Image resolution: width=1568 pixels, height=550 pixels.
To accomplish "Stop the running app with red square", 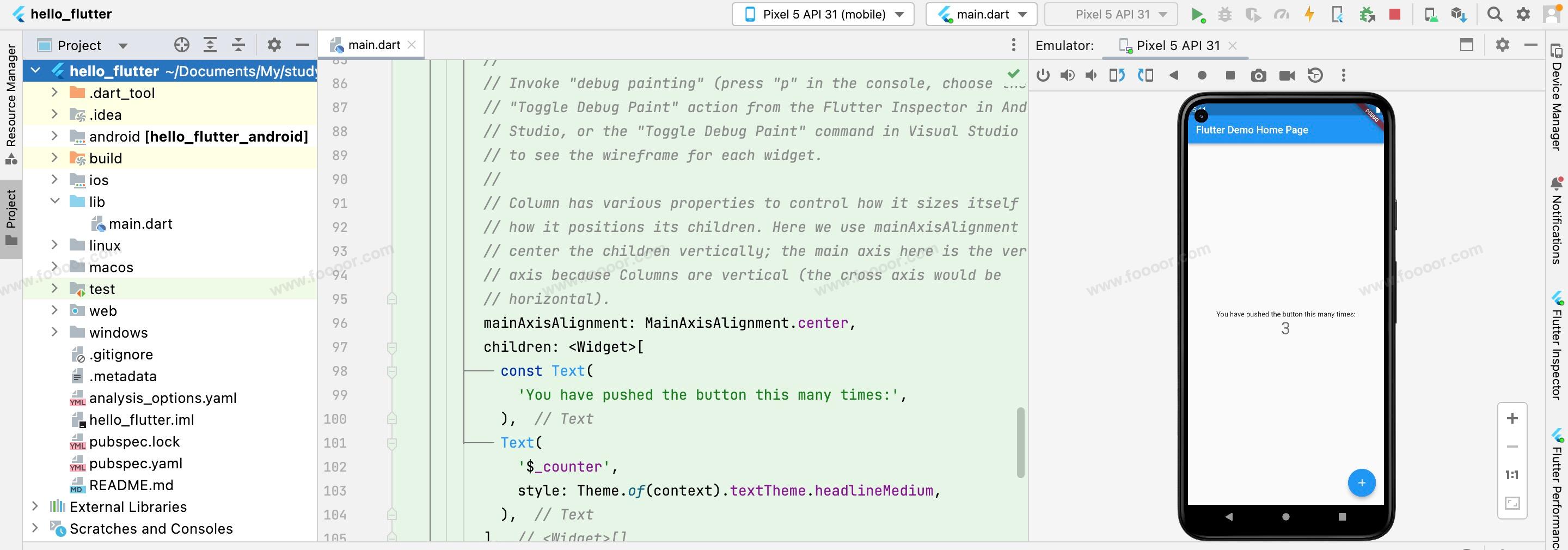I will click(1394, 15).
